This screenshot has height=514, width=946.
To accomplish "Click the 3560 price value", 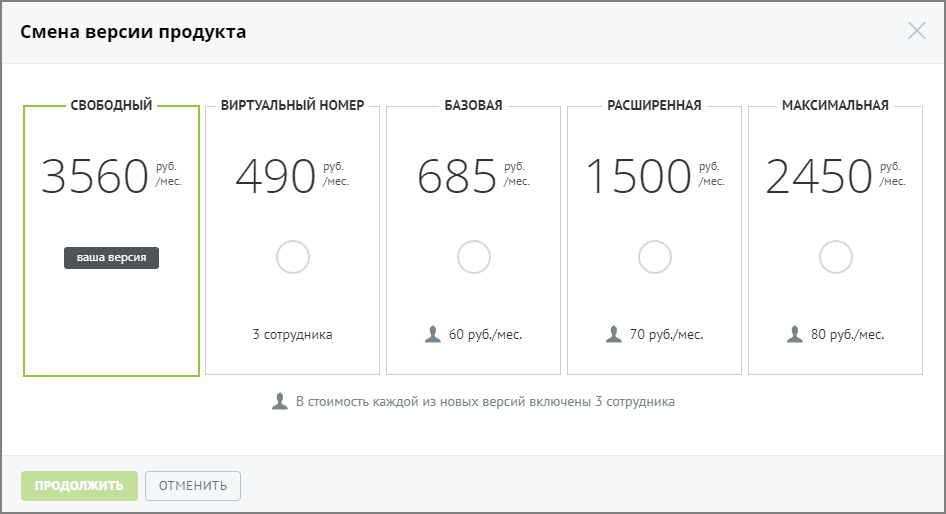I will pos(95,176).
